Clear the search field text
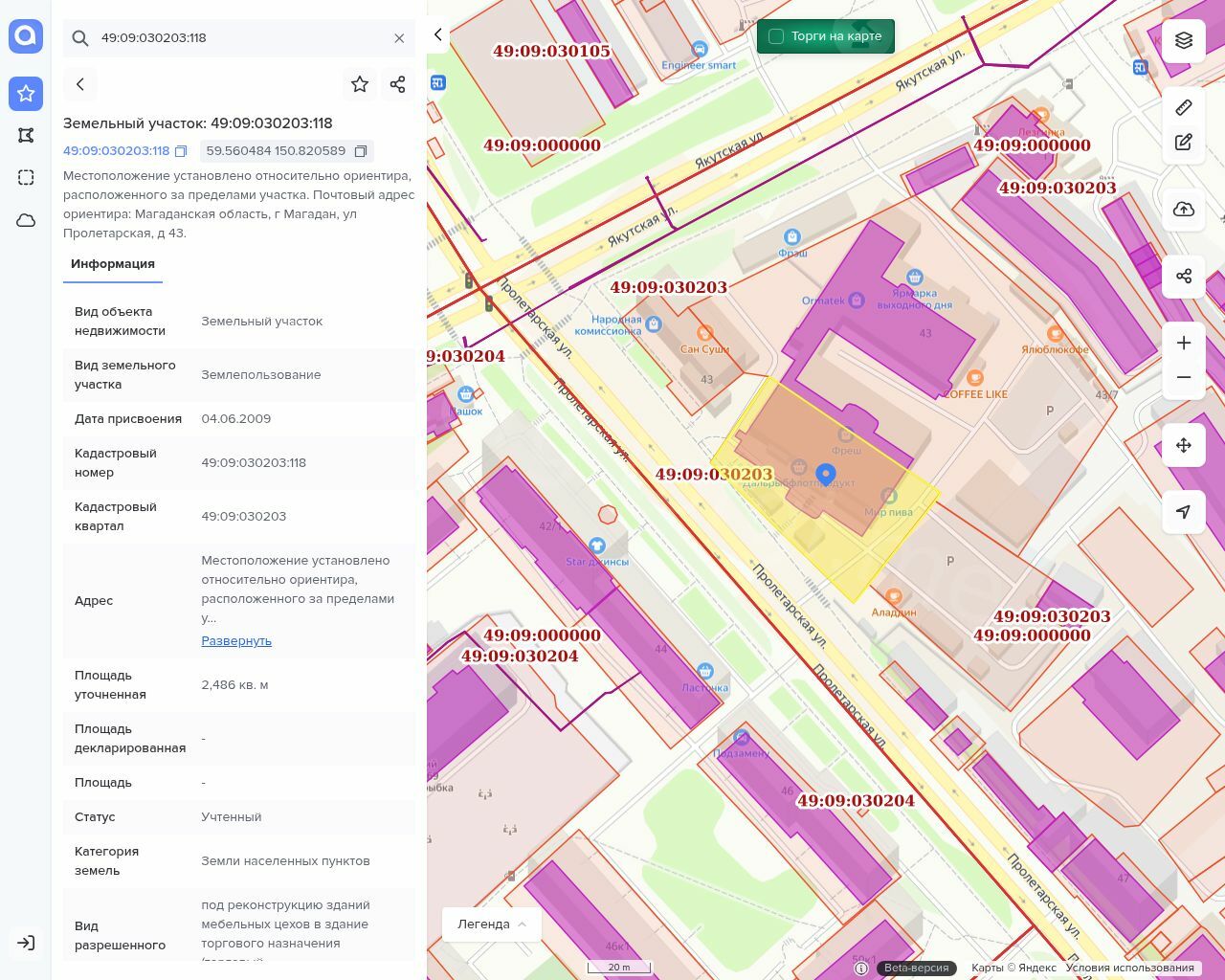Screen dimensions: 1225x980 [399, 38]
